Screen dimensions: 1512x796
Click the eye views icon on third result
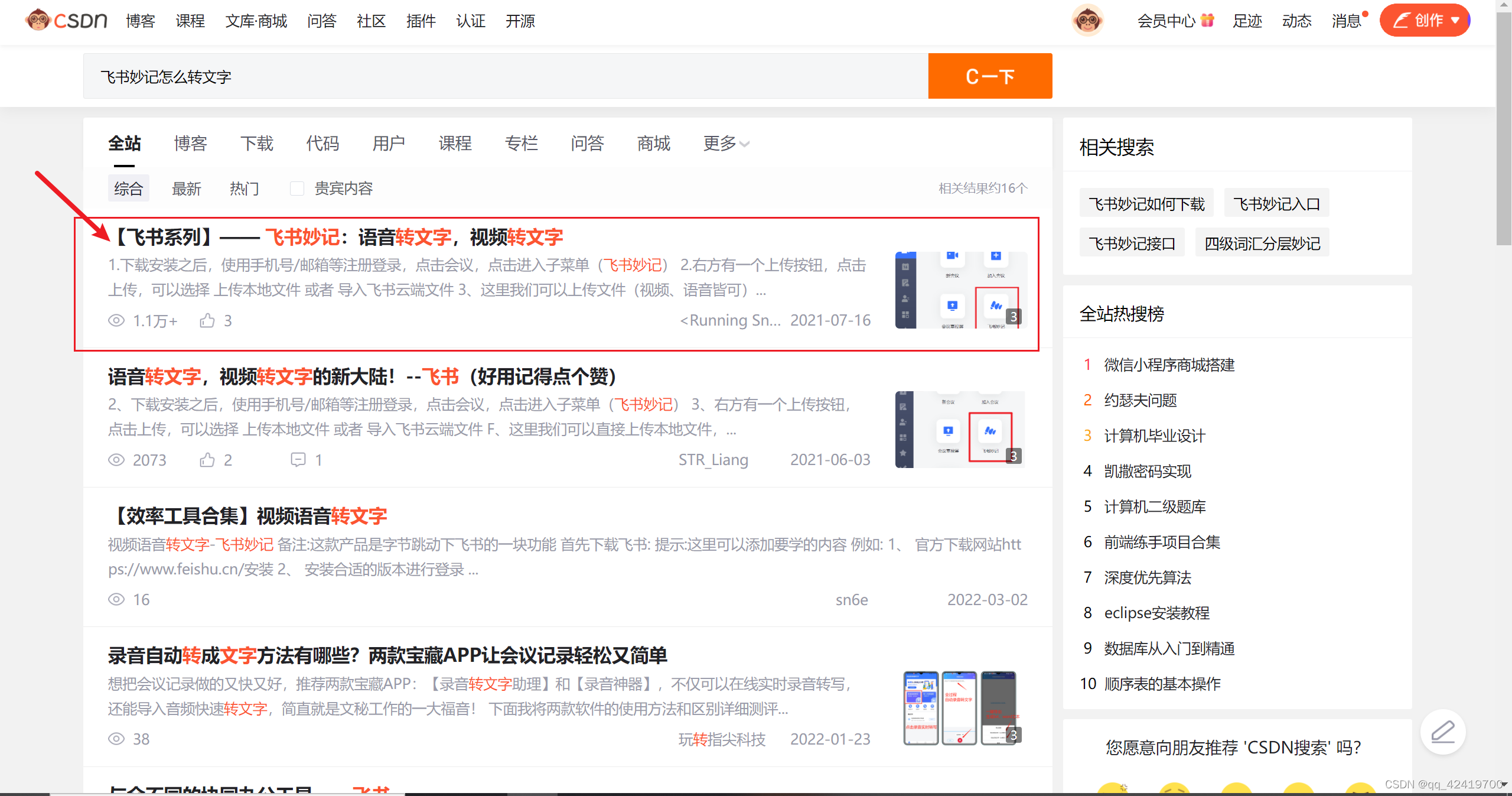[116, 599]
